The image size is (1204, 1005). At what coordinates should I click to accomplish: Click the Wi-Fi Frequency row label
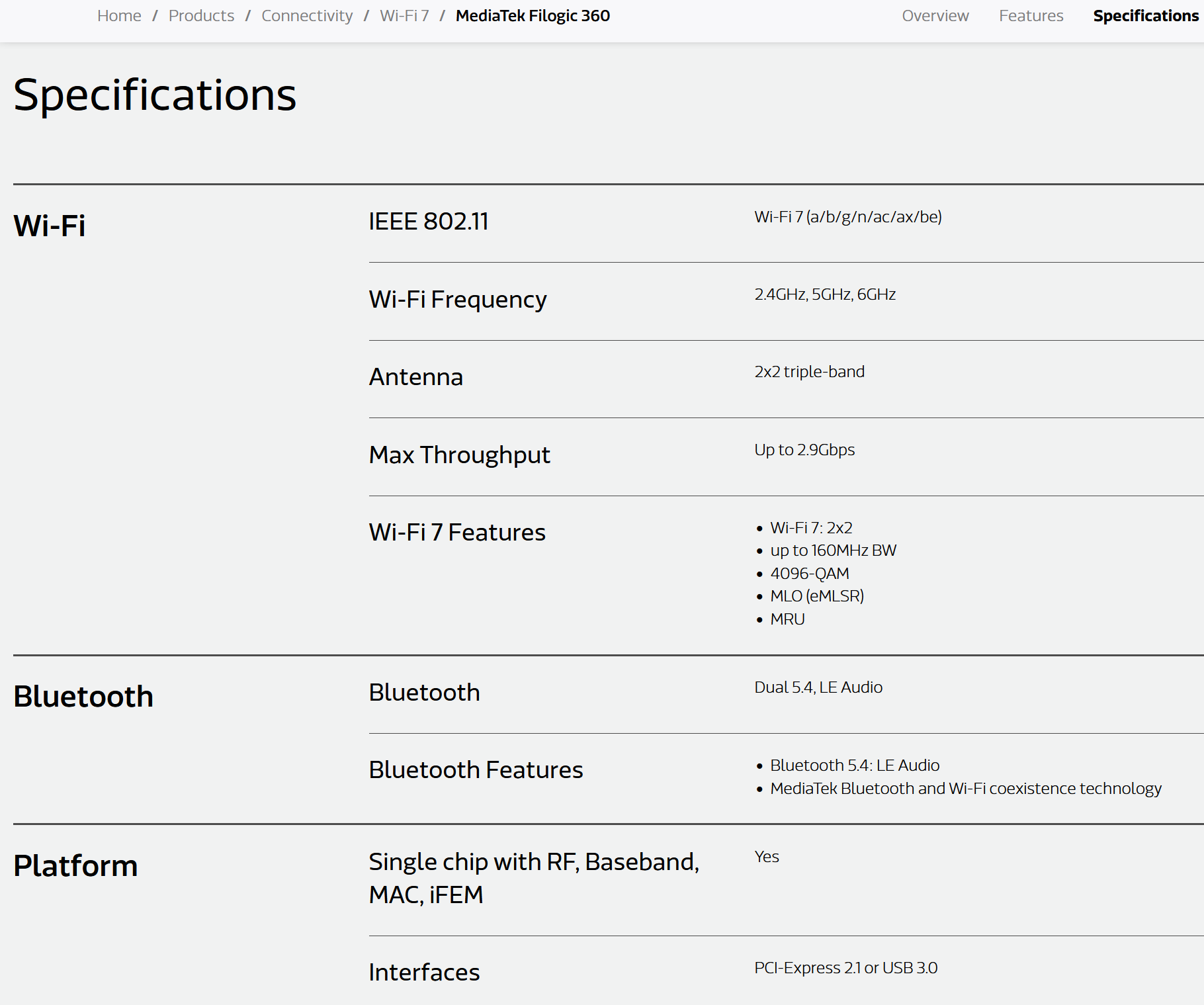point(457,300)
